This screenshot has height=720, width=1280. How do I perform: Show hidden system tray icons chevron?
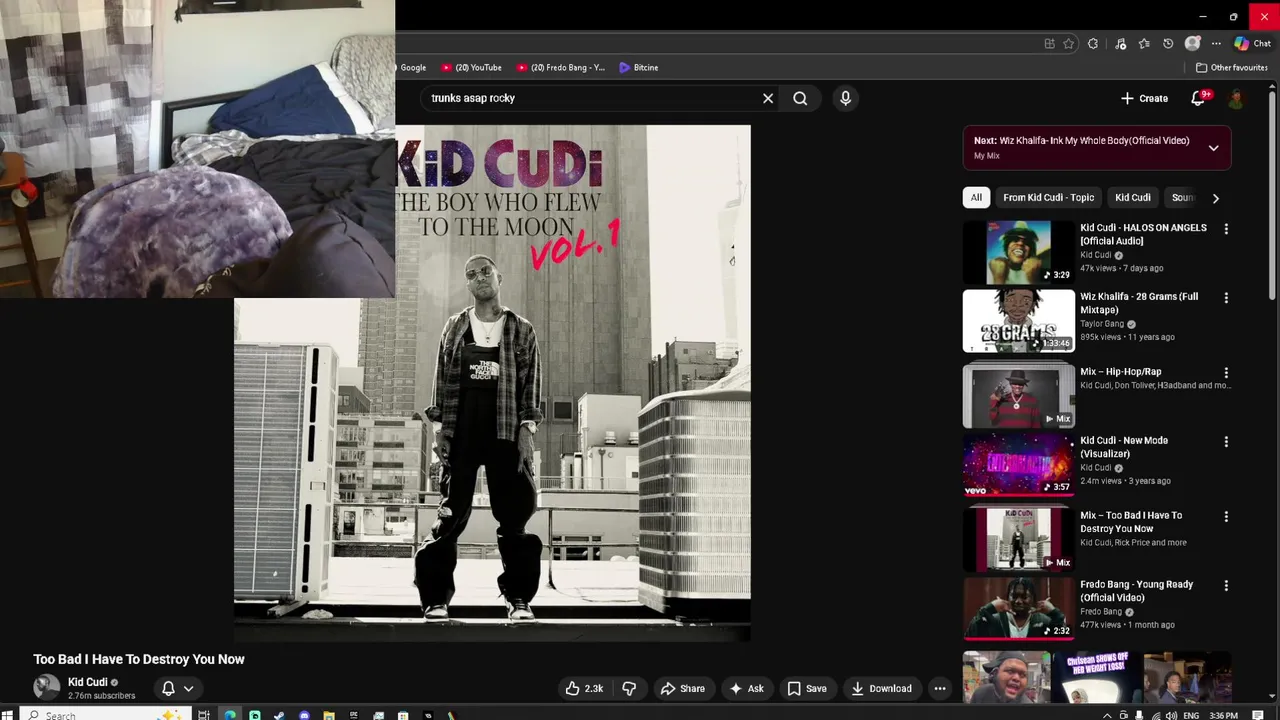click(x=1106, y=715)
